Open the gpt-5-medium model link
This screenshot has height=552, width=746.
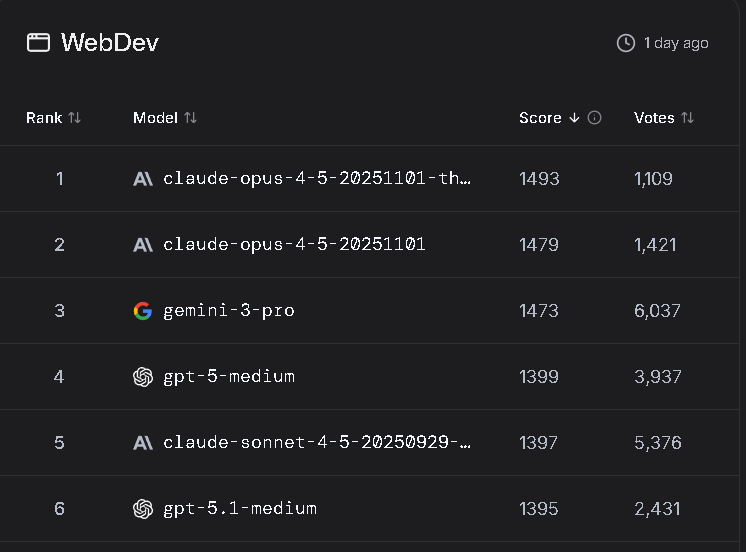pos(229,377)
